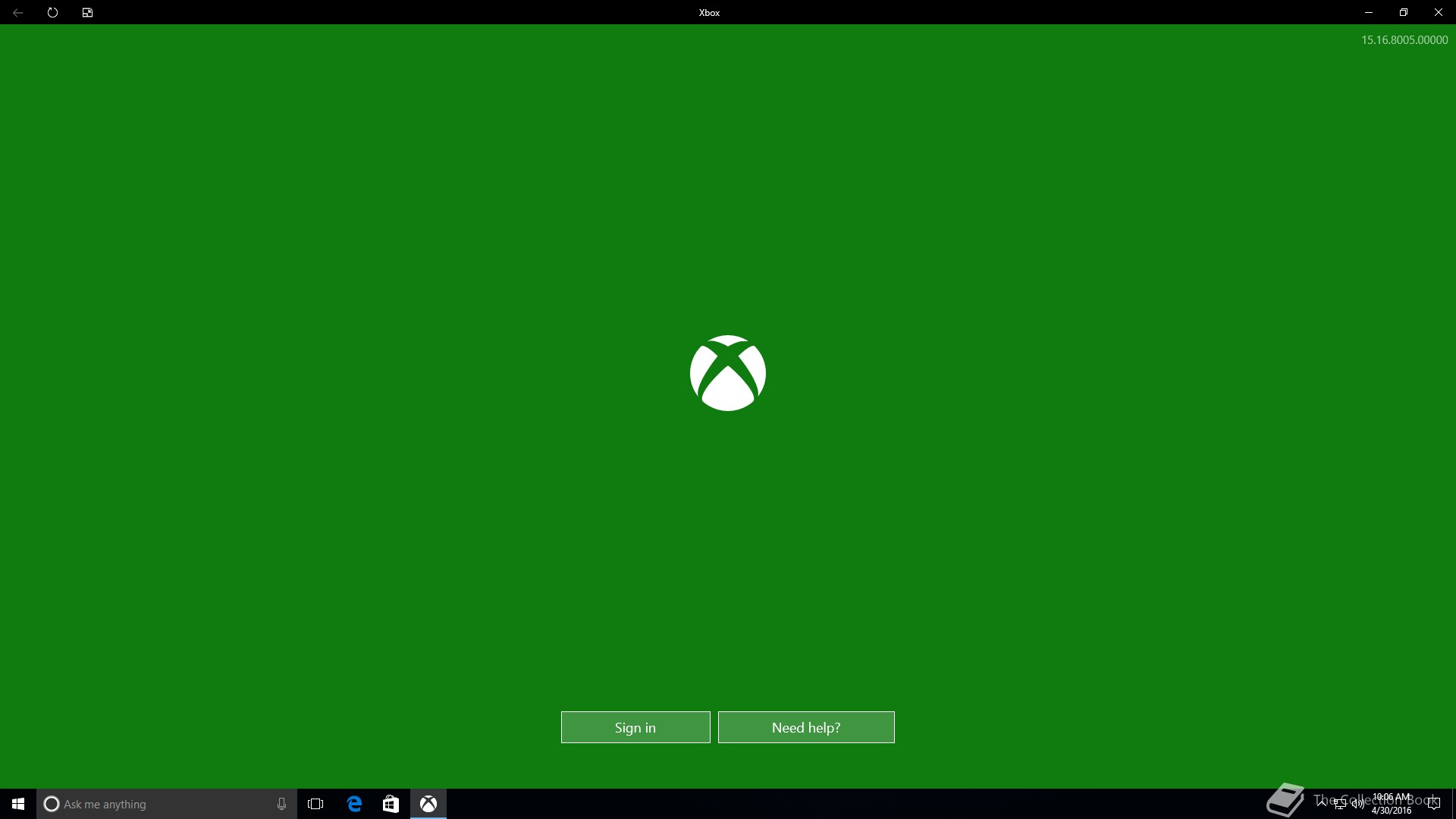Click the refresh icon in the title bar
This screenshot has width=1456, height=819.
[52, 12]
